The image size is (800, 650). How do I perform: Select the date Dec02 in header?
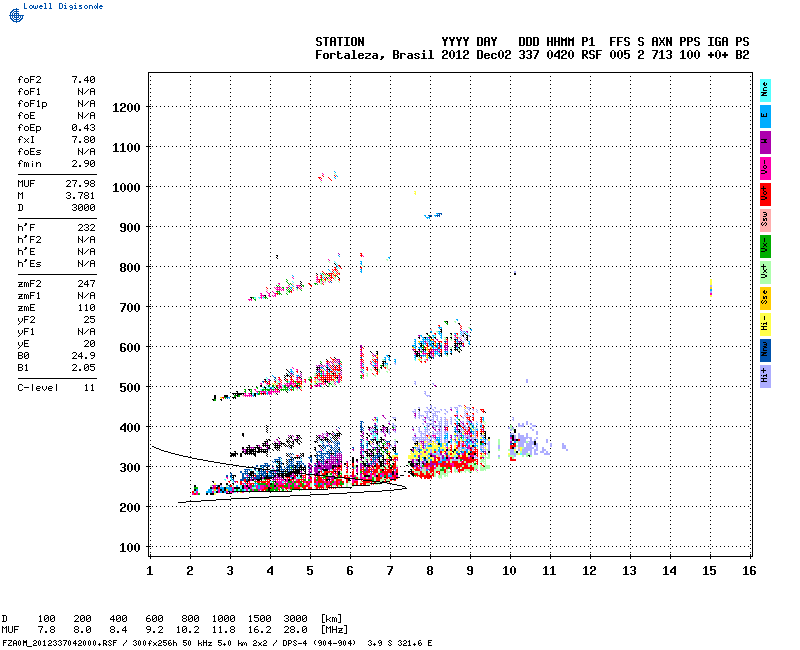click(x=493, y=55)
